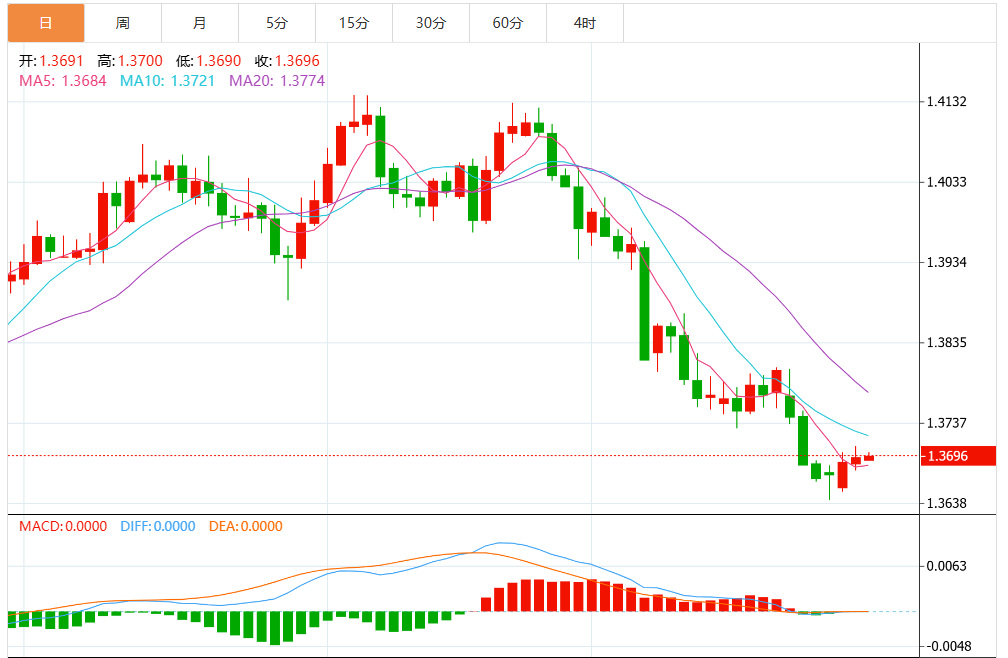
Task: Select the 周 weekly chart tab
Action: click(123, 22)
